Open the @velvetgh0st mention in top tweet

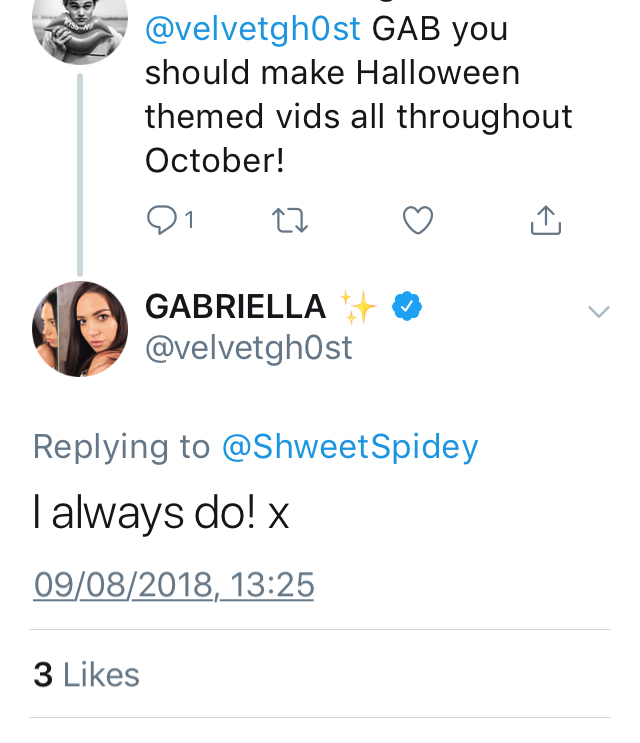click(252, 29)
